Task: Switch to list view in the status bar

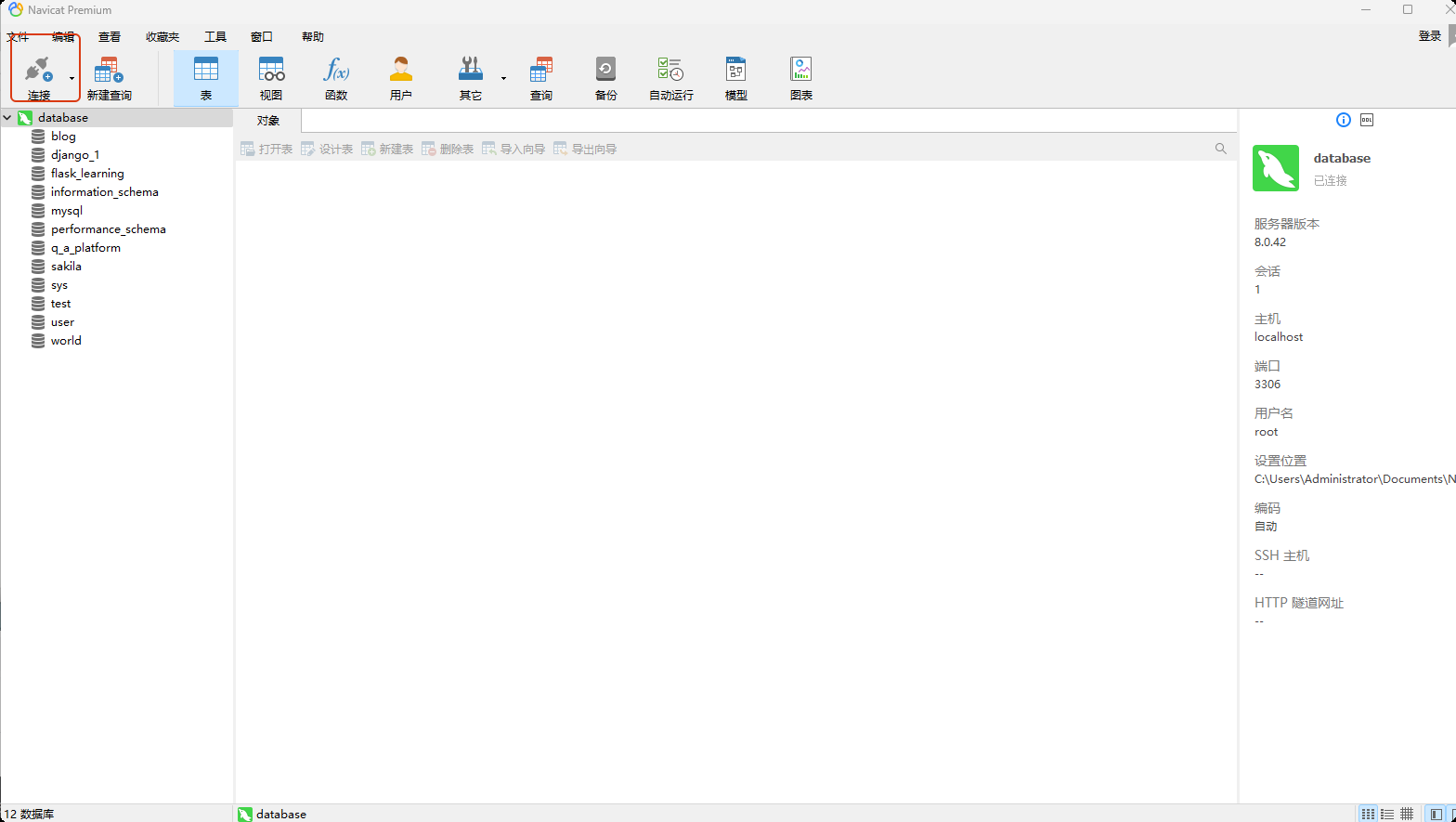Action: pos(1387,814)
